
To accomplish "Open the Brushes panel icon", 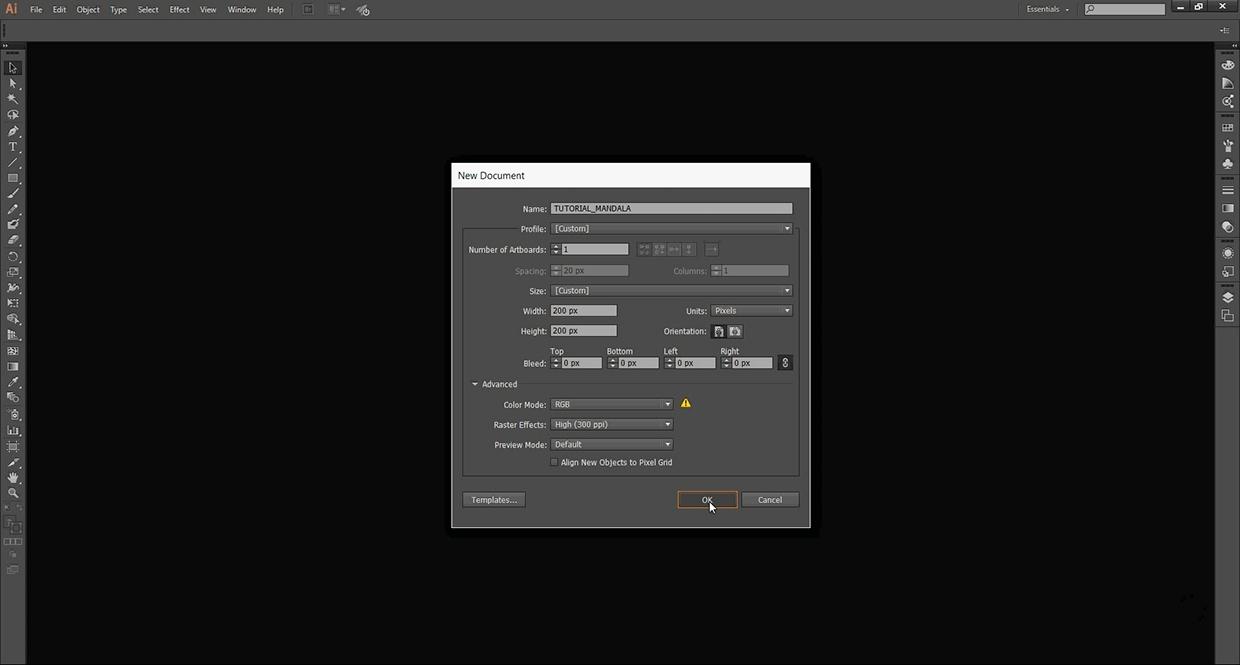I will tap(1228, 146).
